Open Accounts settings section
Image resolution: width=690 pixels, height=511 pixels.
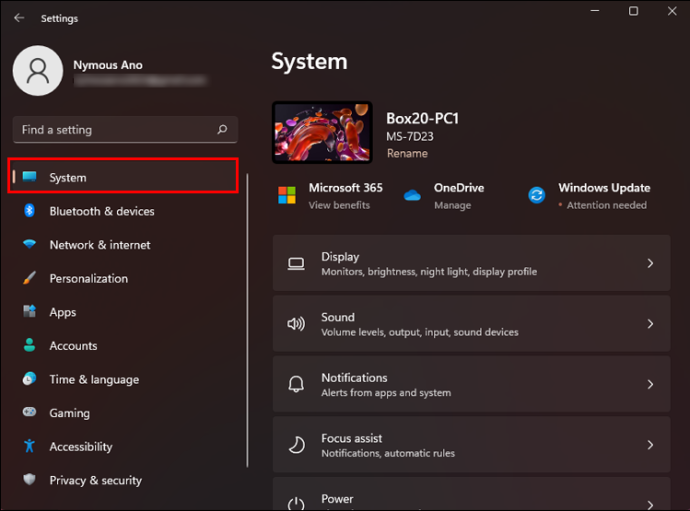123,345
